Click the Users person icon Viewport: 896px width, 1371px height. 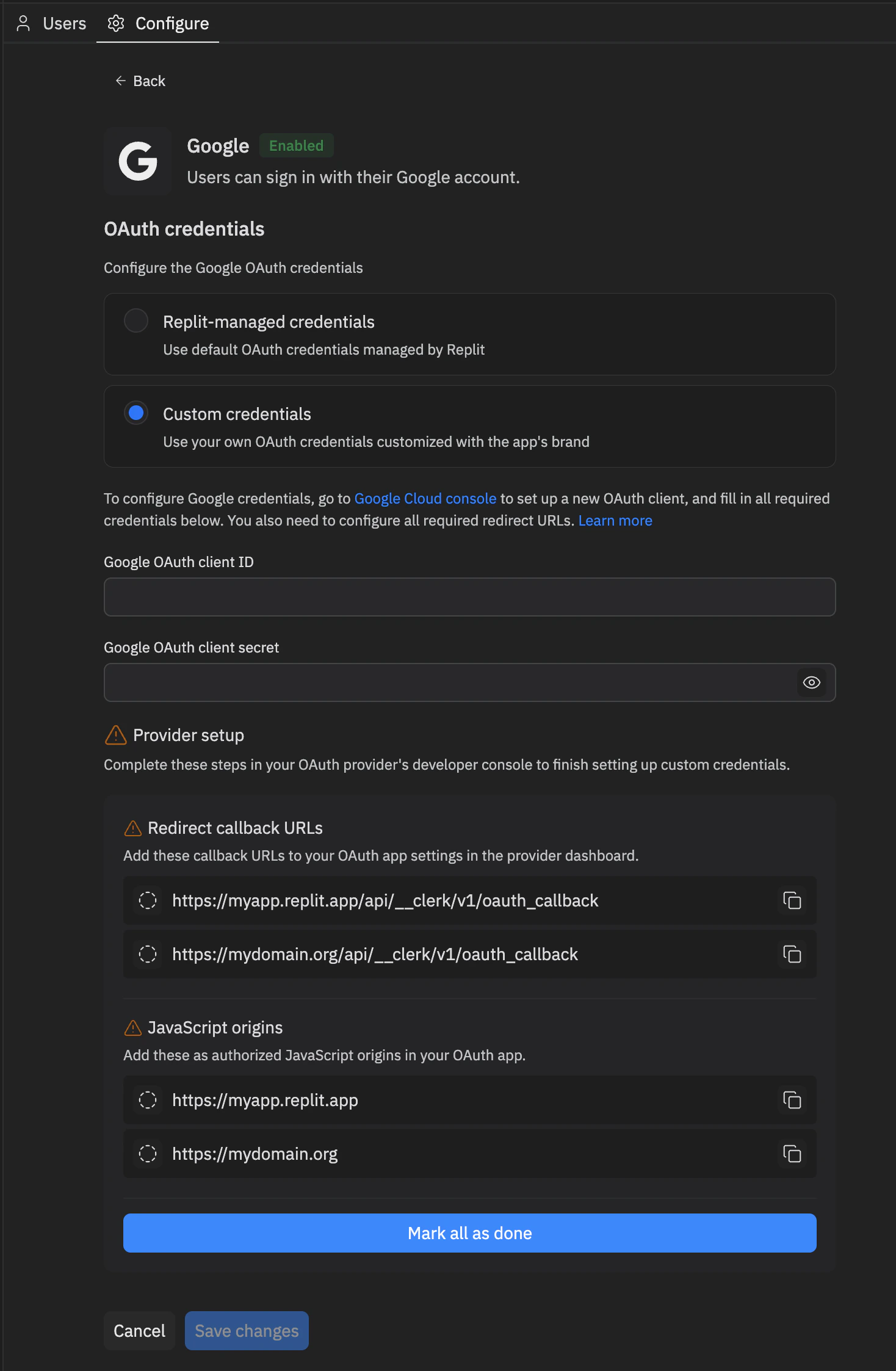point(23,23)
